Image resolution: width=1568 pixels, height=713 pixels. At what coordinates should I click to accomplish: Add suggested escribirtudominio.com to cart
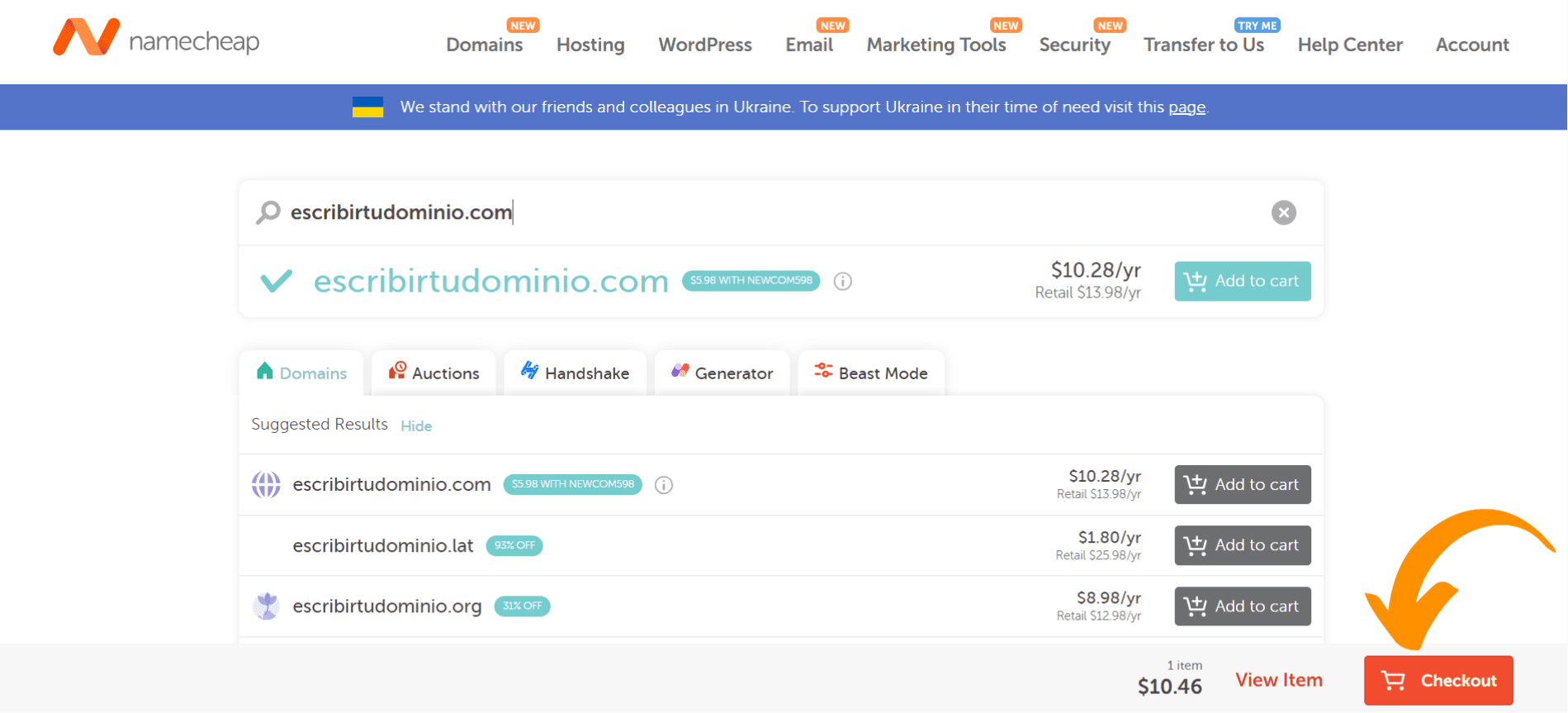tap(1243, 485)
